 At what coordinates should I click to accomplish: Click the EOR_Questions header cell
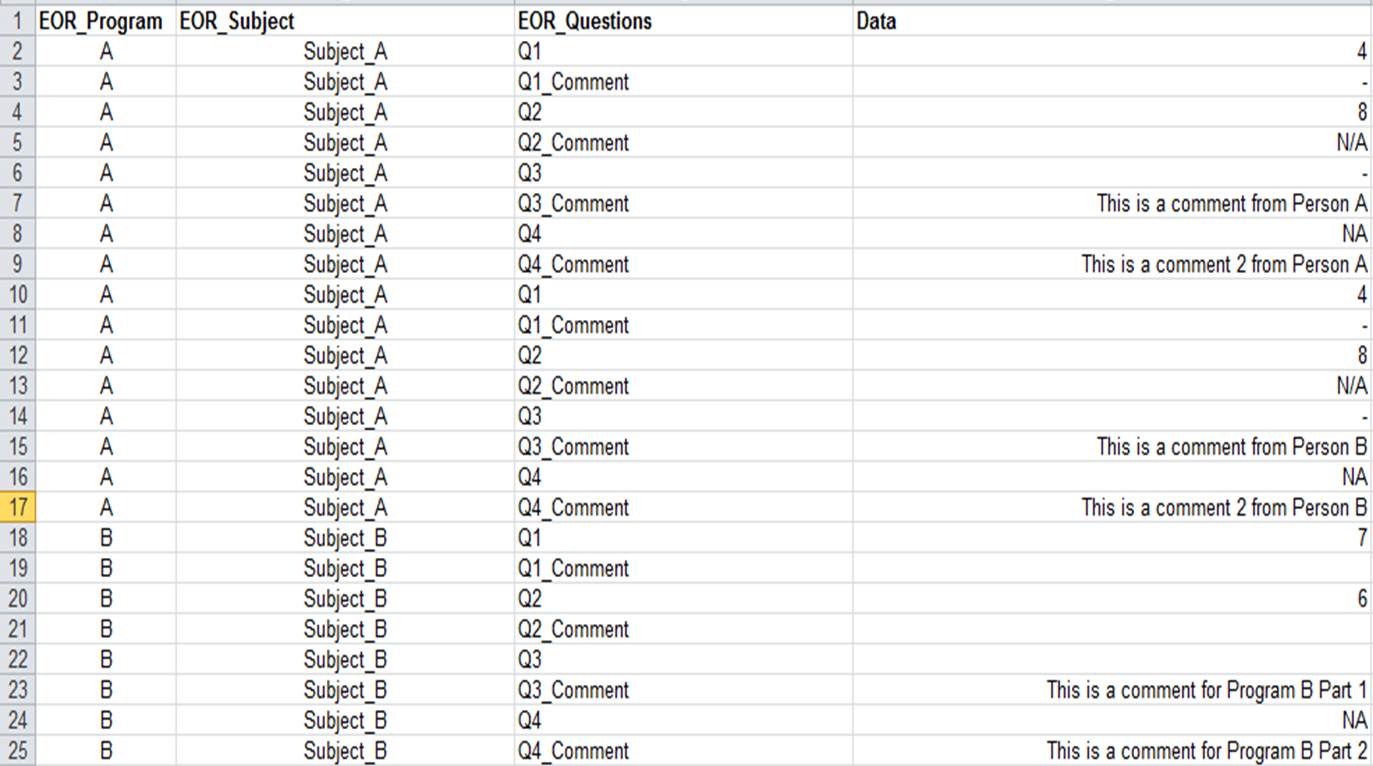[584, 21]
